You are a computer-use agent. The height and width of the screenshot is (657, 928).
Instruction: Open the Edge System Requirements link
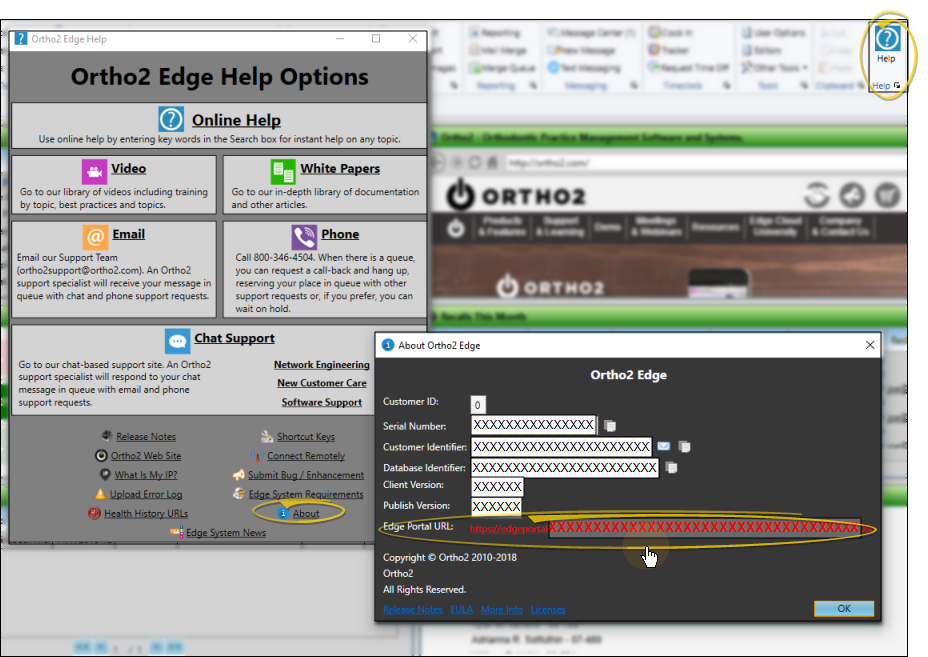point(305,494)
